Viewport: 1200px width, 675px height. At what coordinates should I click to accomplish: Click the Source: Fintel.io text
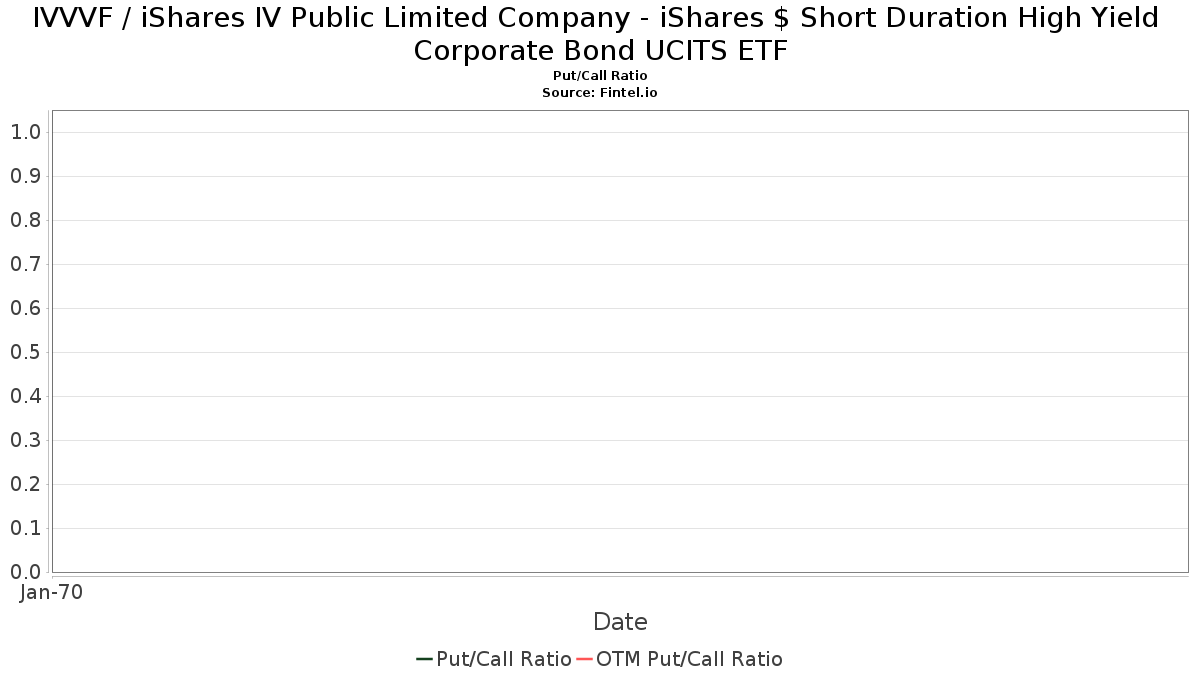(600, 92)
